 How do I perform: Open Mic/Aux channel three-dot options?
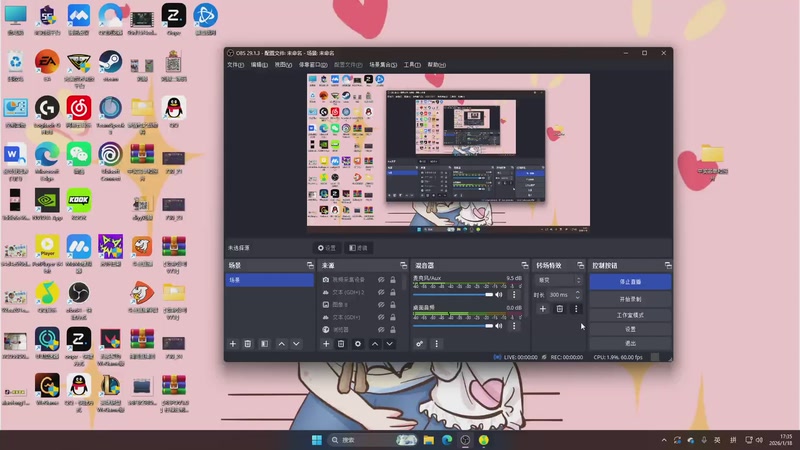pyautogui.click(x=514, y=294)
